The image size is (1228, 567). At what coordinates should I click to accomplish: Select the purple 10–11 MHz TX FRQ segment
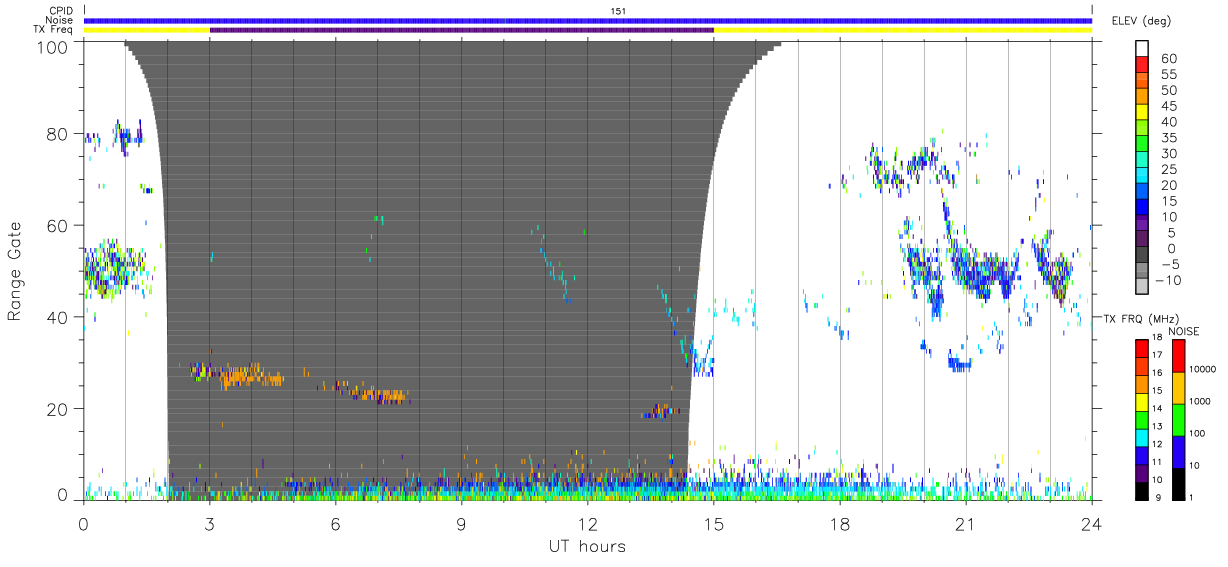click(x=1142, y=471)
